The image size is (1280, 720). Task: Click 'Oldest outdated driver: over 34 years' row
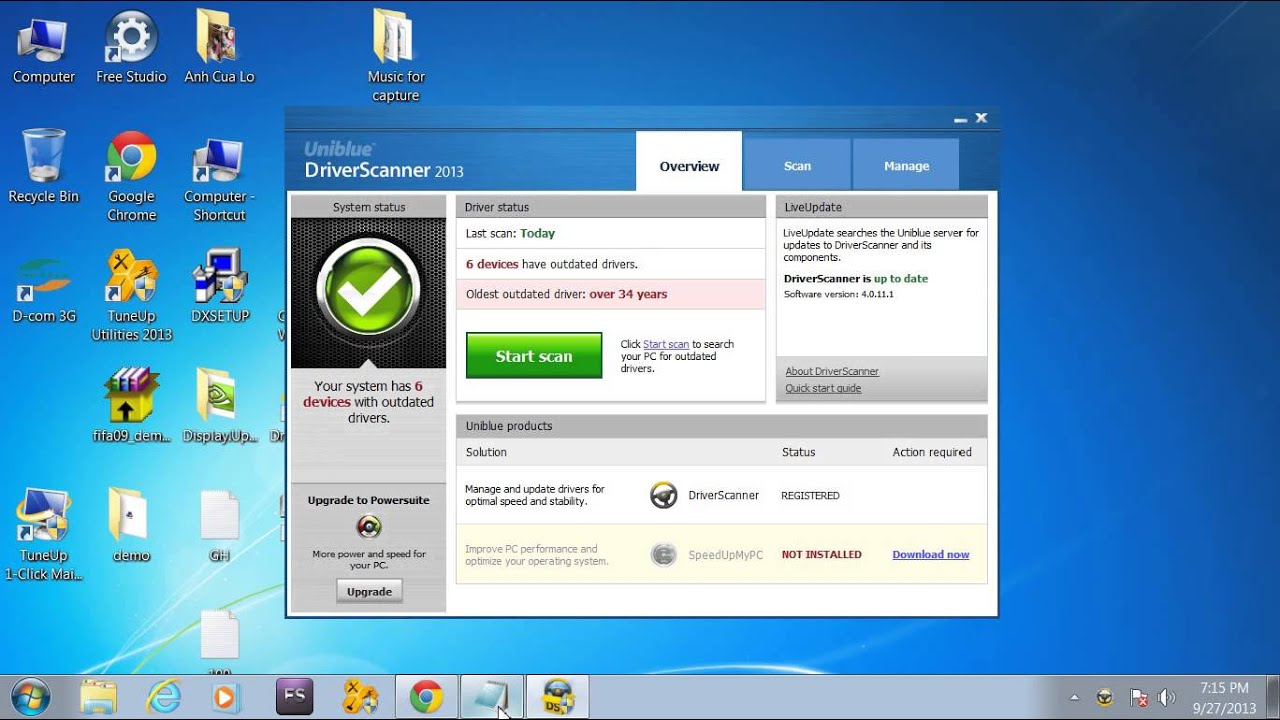click(x=610, y=294)
